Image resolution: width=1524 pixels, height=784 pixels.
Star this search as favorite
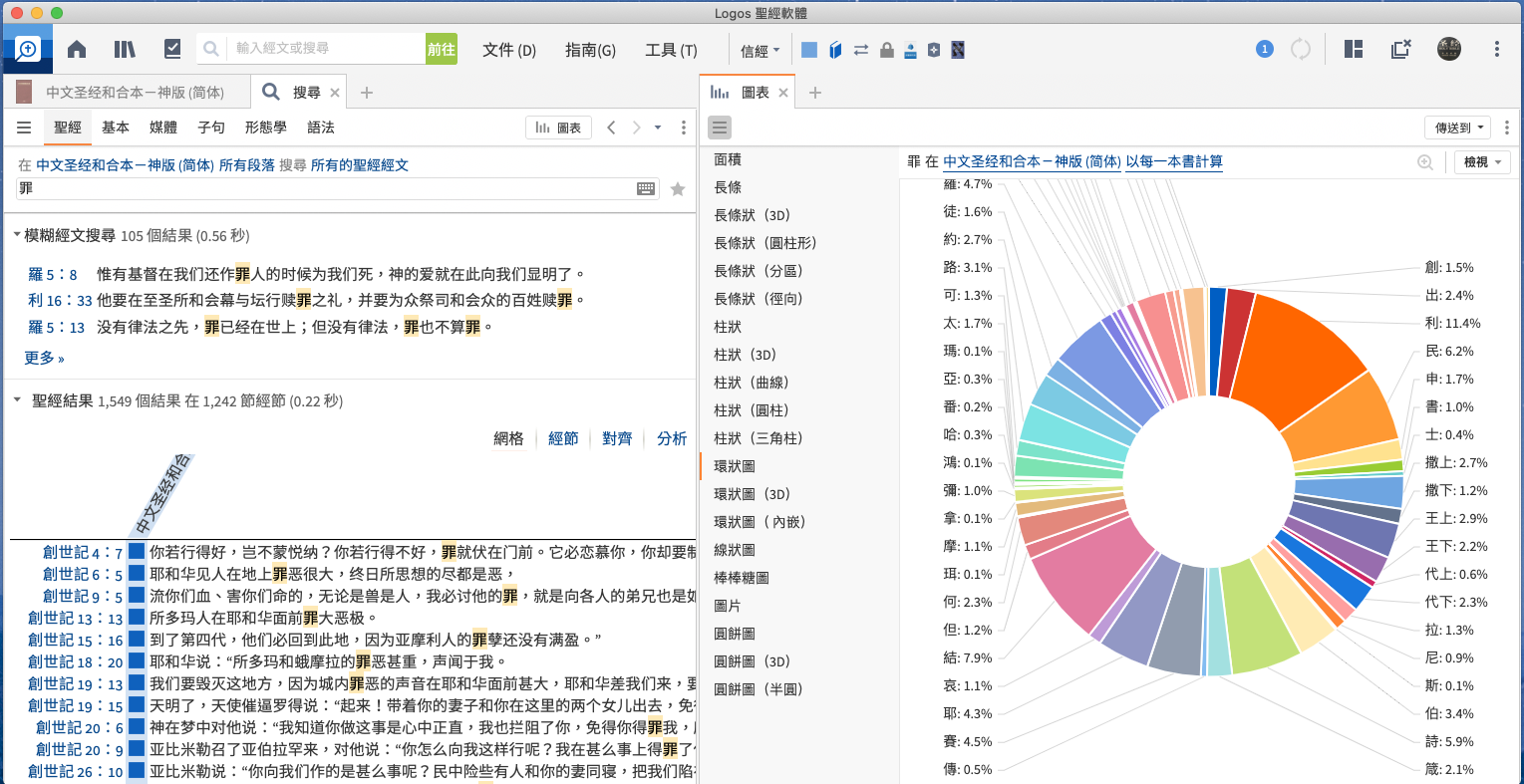678,188
